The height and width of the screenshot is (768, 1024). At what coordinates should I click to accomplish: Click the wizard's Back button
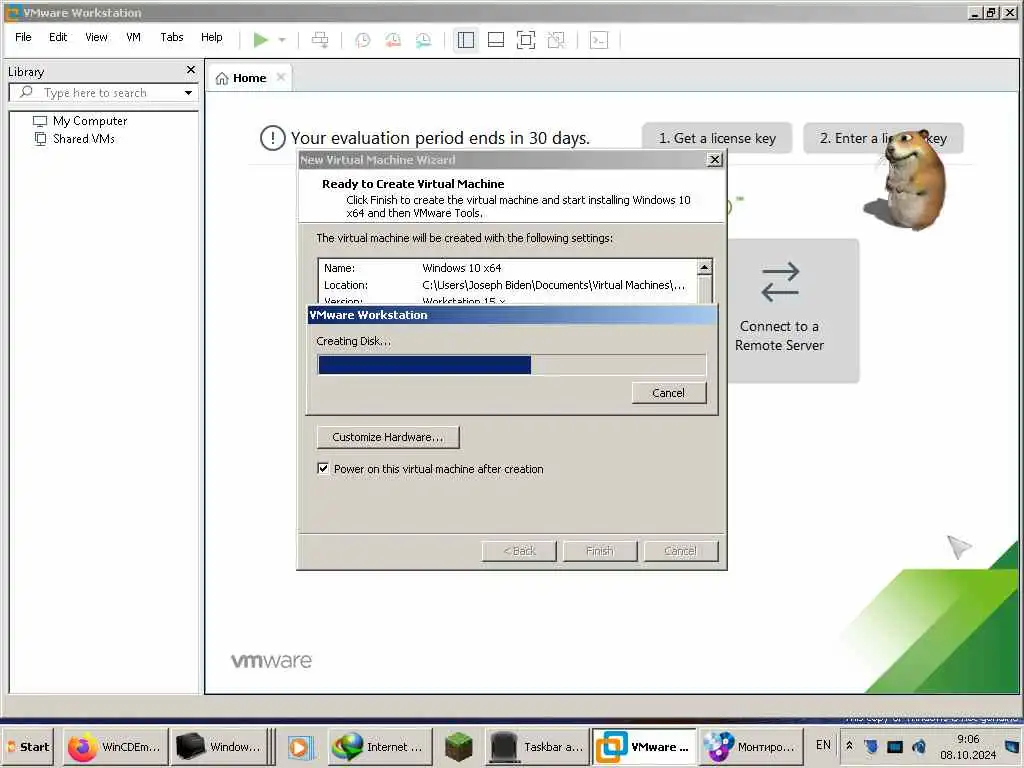point(519,551)
